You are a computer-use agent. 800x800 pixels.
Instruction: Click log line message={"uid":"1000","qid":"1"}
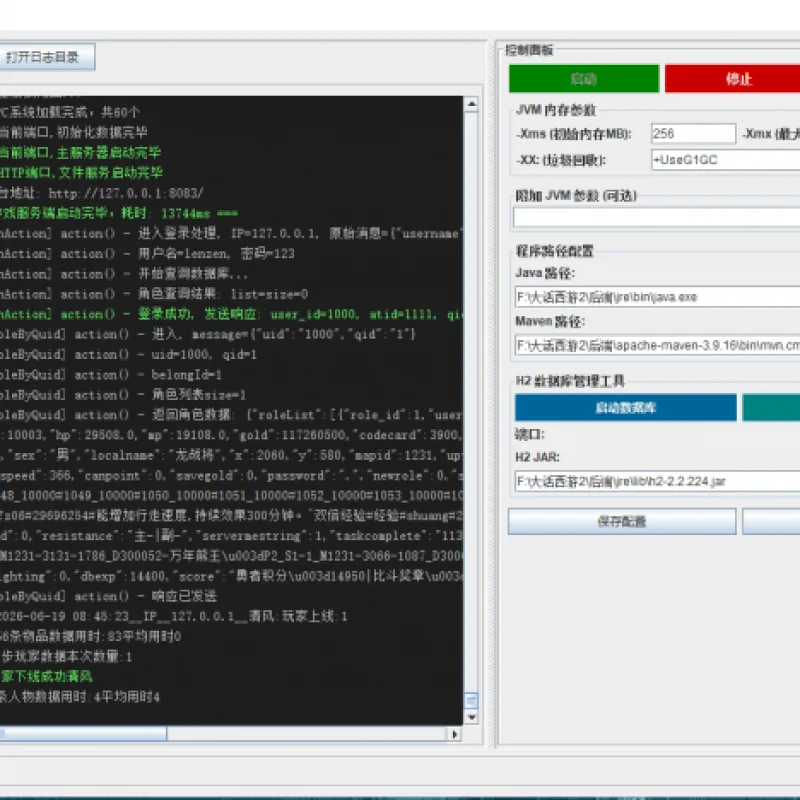[x=208, y=334]
